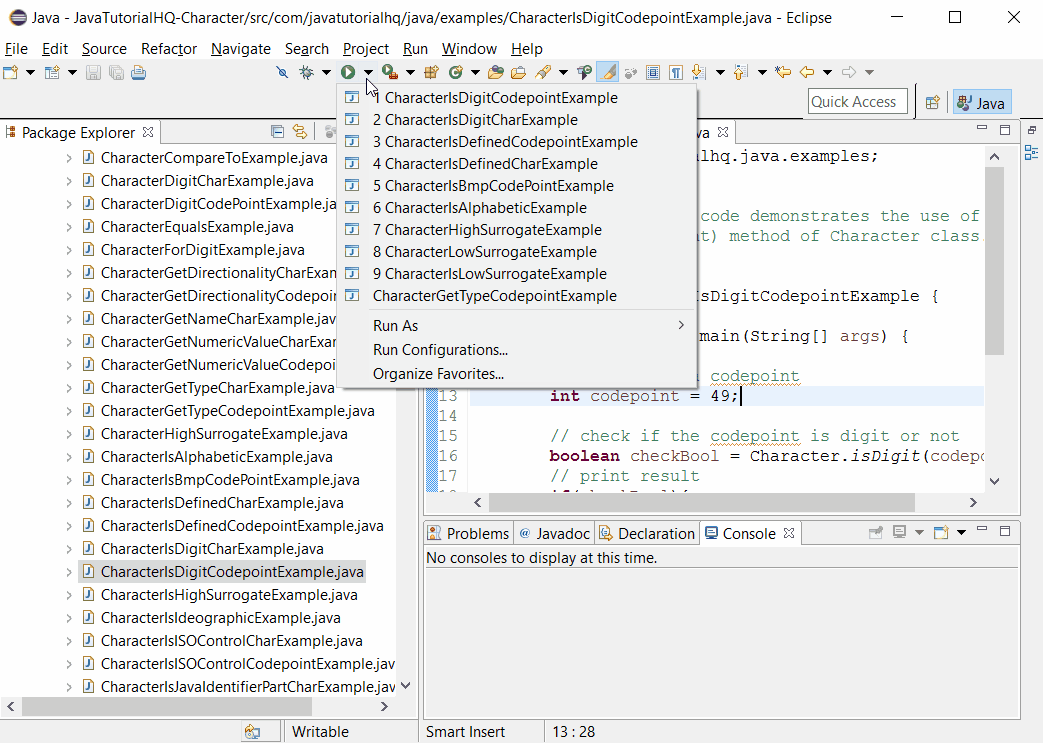Show whitespace characters using the pilcrow icon

[x=676, y=72]
